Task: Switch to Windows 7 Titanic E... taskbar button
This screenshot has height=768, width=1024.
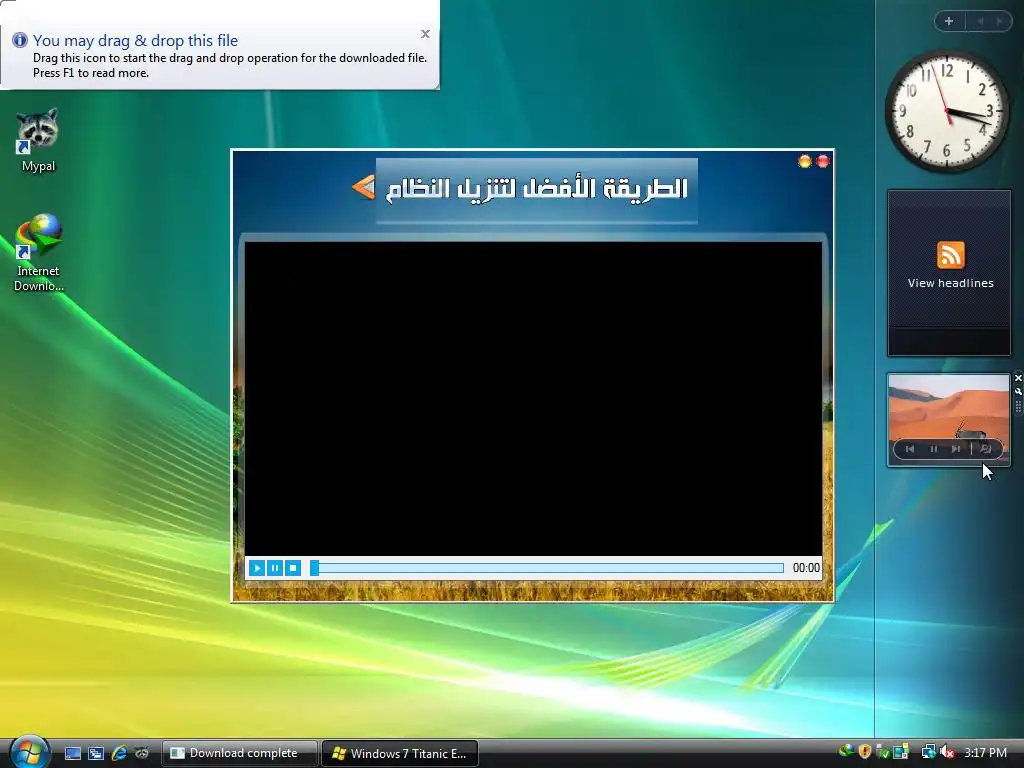Action: (x=400, y=753)
